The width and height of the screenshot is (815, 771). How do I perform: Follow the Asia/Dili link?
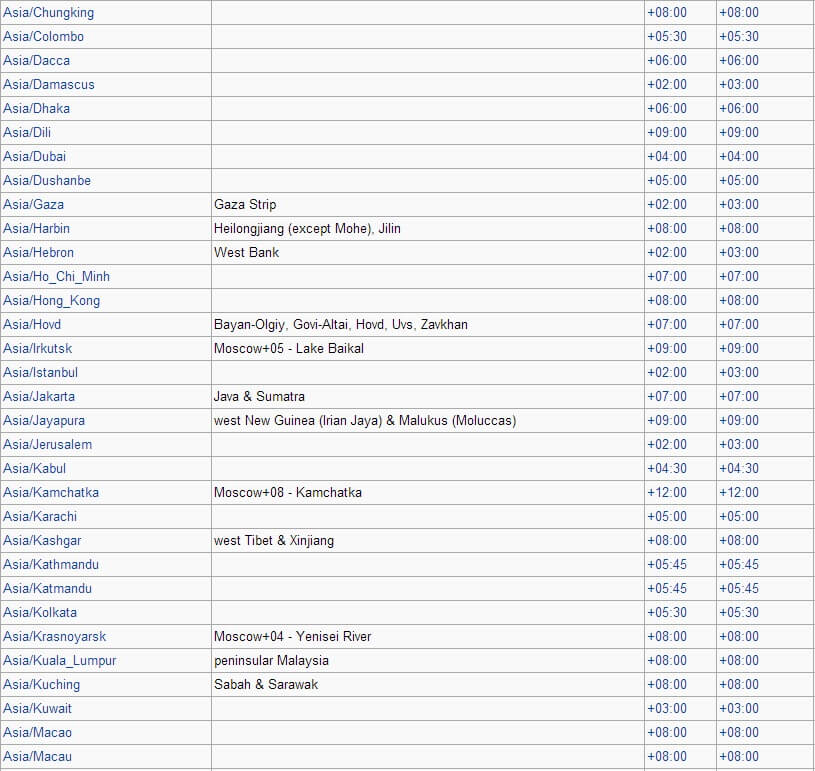27,132
